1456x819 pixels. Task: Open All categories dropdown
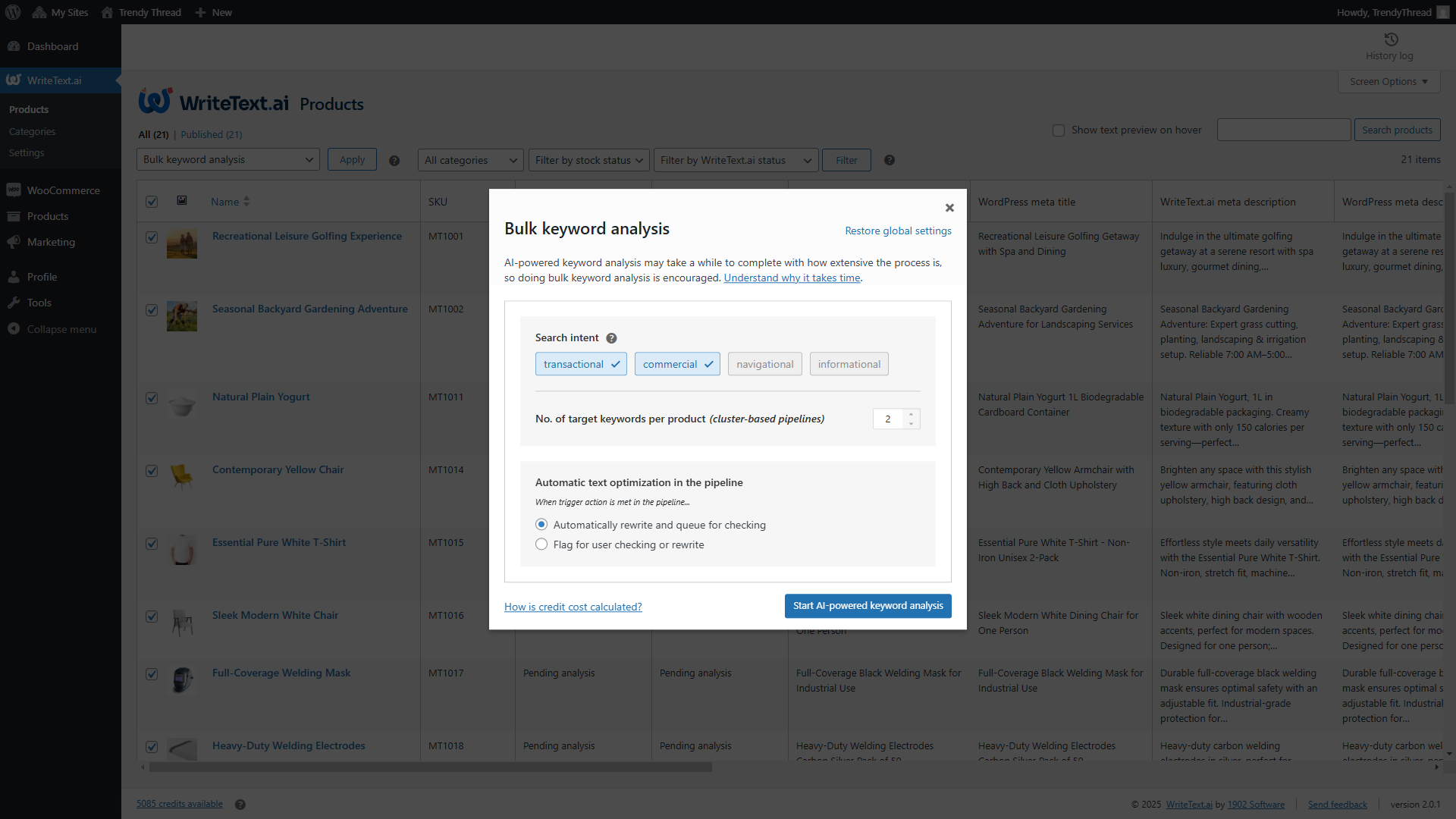point(470,160)
